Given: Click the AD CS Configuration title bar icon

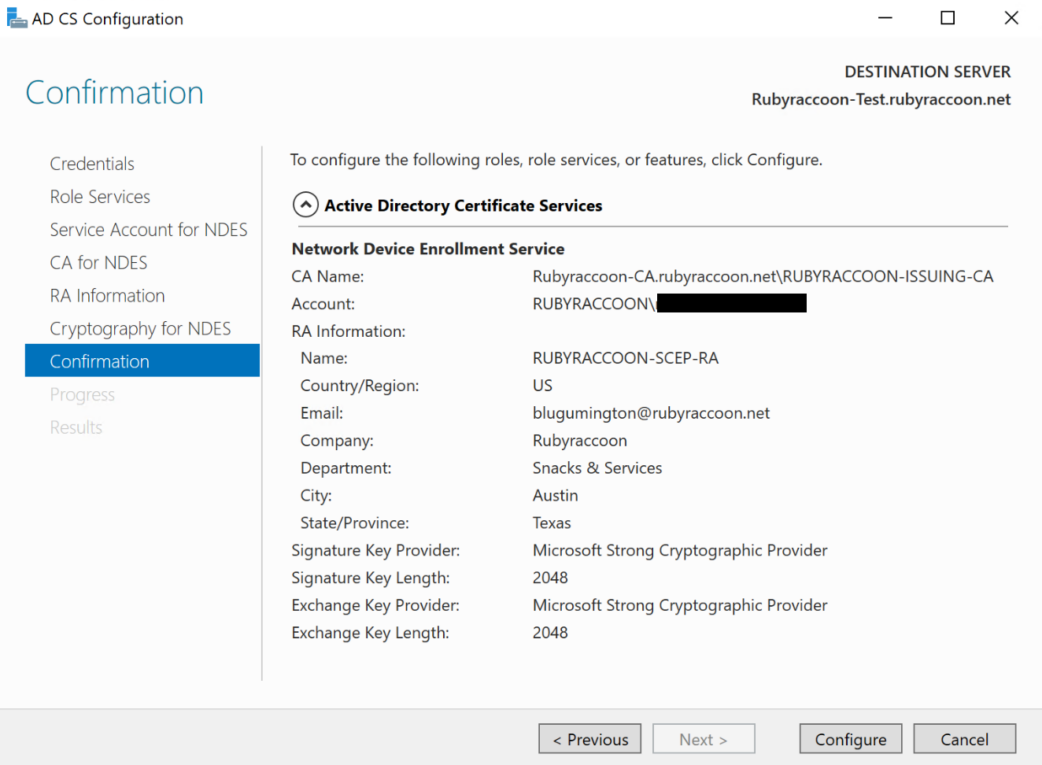Looking at the screenshot, I should coord(17,17).
